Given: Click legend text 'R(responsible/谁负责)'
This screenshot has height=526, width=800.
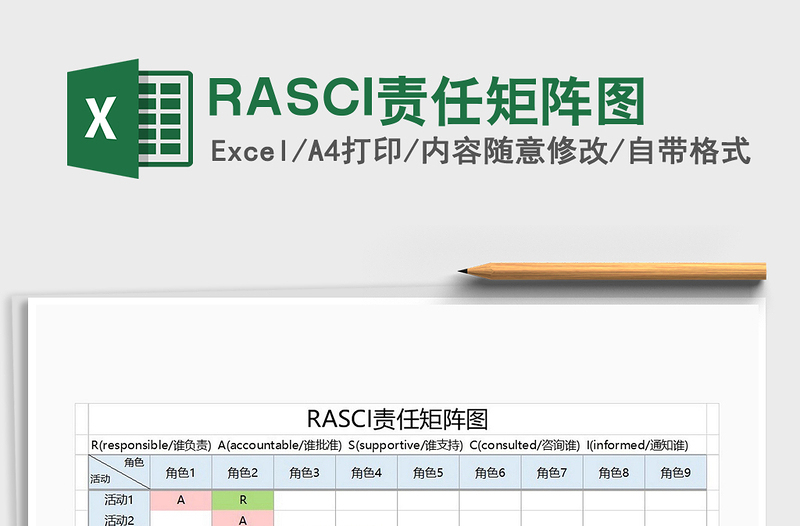Looking at the screenshot, I should 151,445.
